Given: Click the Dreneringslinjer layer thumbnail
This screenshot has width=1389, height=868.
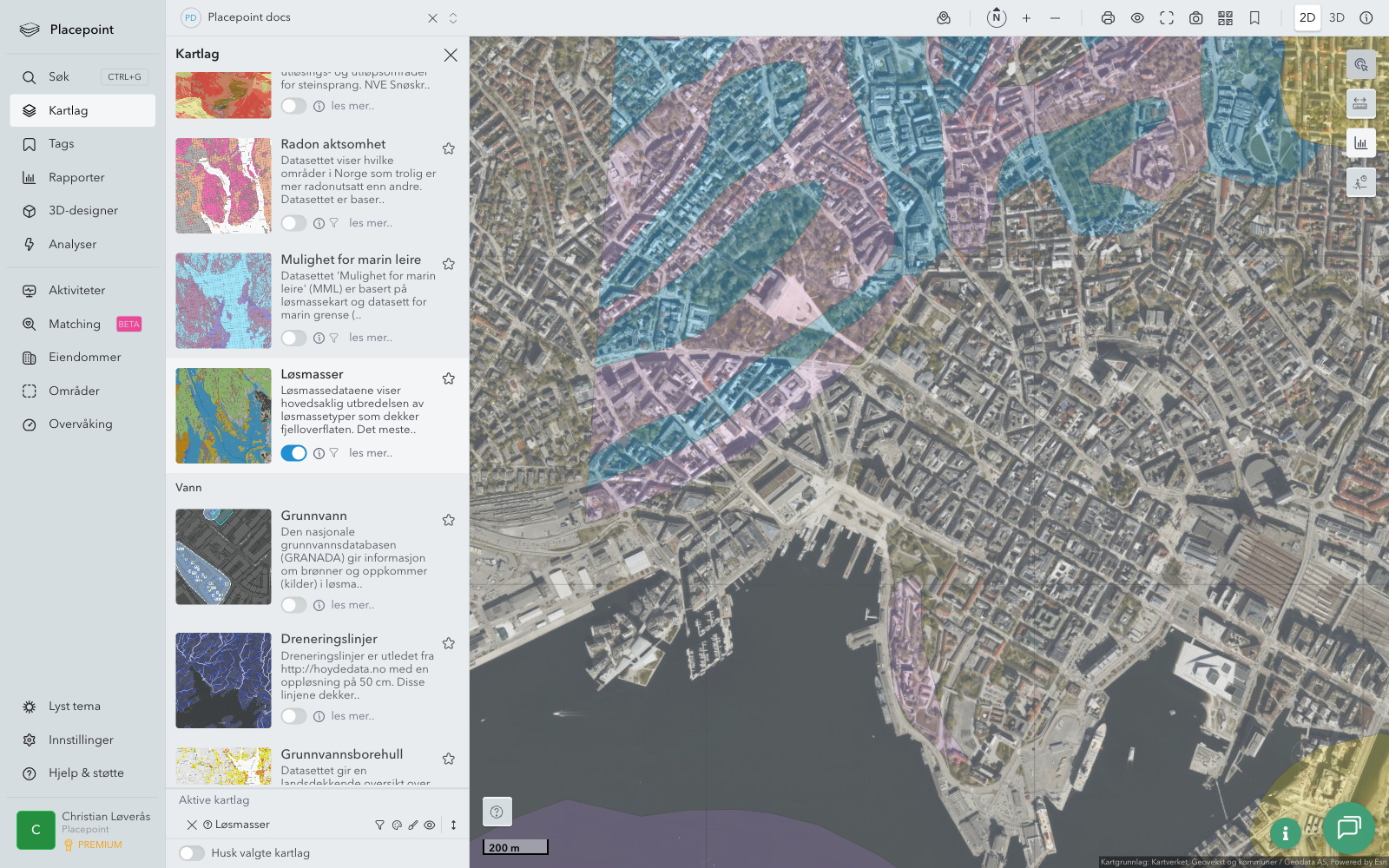Looking at the screenshot, I should [x=223, y=681].
